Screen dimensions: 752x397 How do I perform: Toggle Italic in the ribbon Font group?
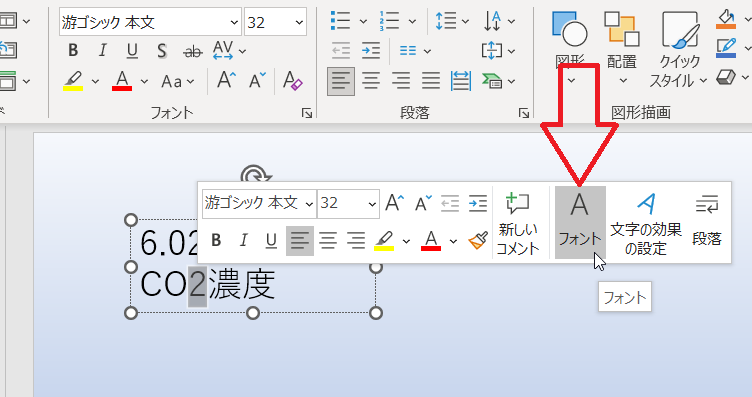coord(103,50)
